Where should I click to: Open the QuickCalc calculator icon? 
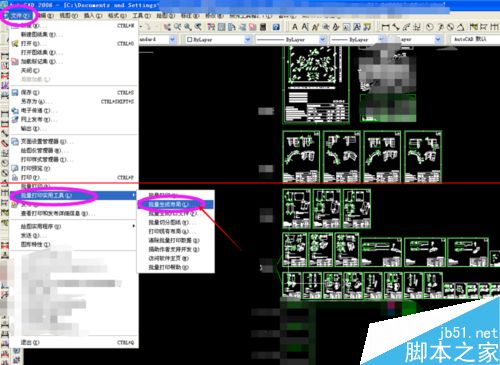pyautogui.click(x=263, y=27)
